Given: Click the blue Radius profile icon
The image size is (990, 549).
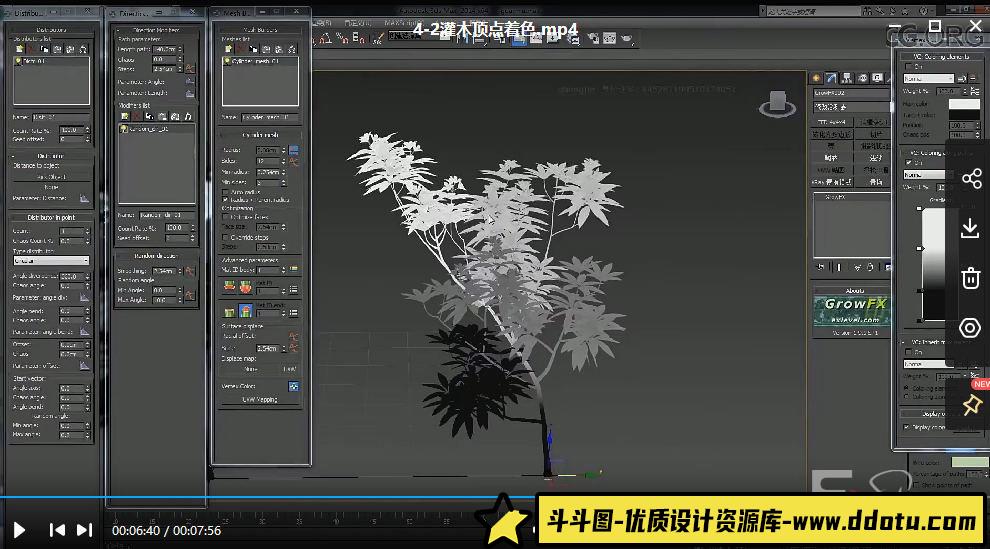Looking at the screenshot, I should [294, 150].
